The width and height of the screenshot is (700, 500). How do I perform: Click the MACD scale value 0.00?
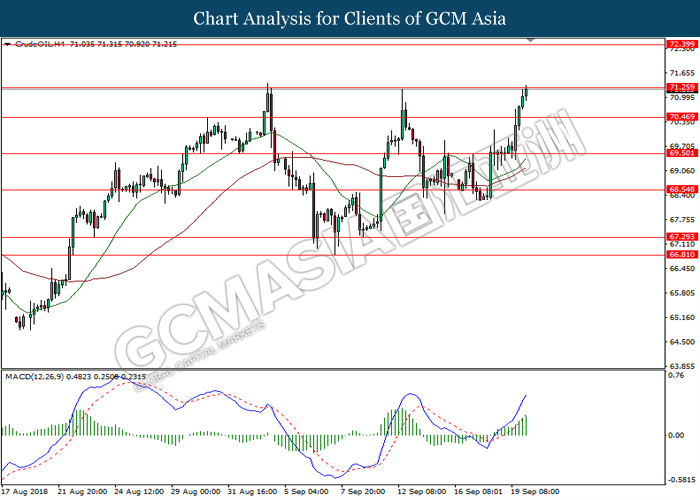tap(677, 435)
